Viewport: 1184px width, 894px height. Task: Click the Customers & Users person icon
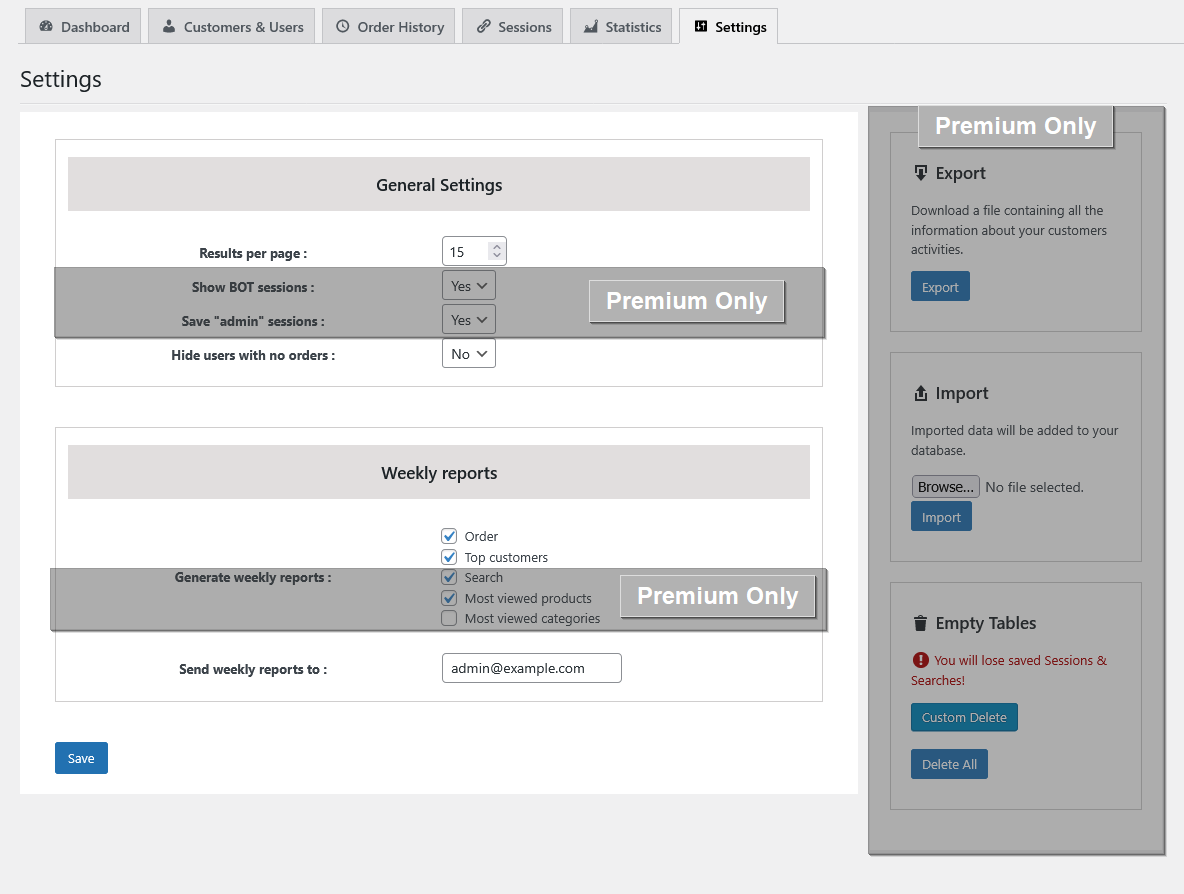click(169, 27)
